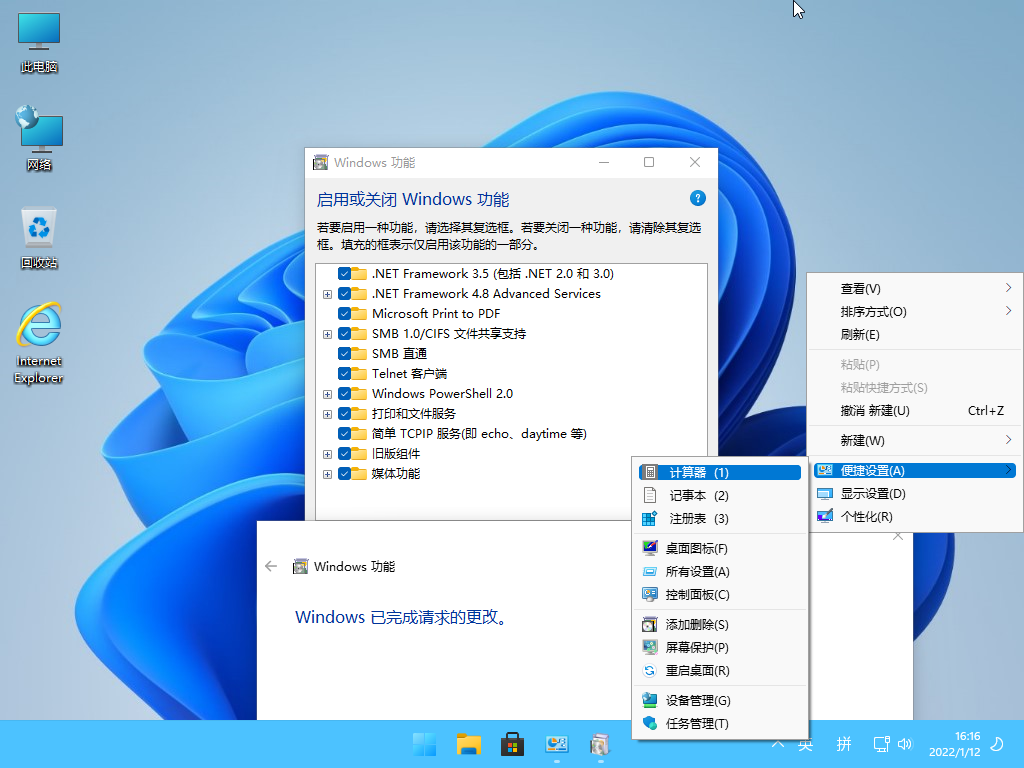1024x768 pixels.
Task: Open the 排序方式(O) submenu
Action: point(914,312)
